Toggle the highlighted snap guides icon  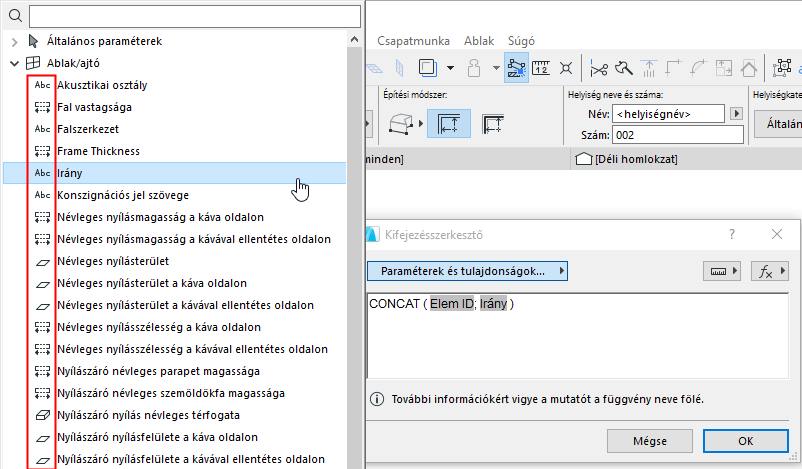tap(517, 68)
